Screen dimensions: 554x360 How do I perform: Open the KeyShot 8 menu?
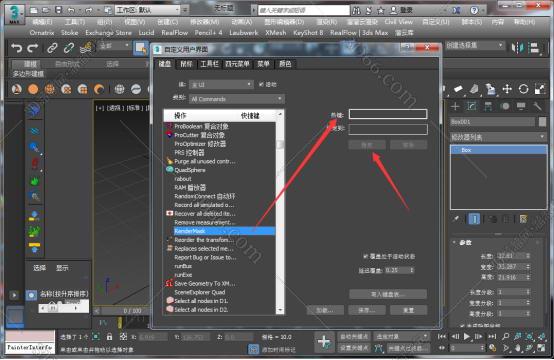click(308, 33)
